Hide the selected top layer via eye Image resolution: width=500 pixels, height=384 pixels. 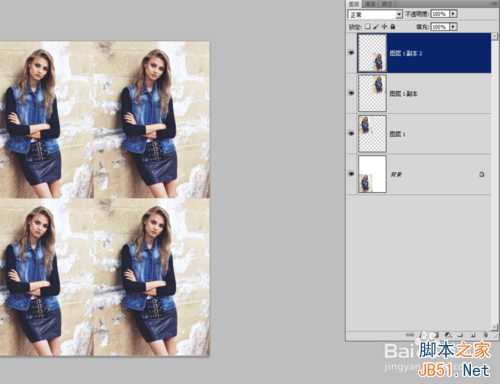[351, 53]
